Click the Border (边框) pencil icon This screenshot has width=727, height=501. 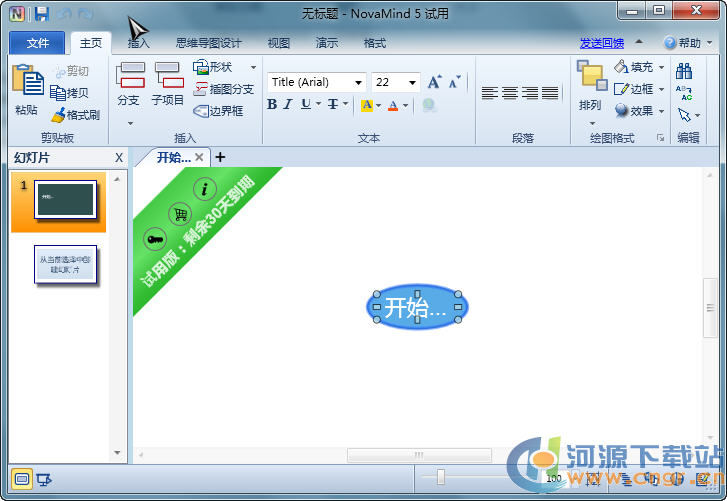coord(621,89)
